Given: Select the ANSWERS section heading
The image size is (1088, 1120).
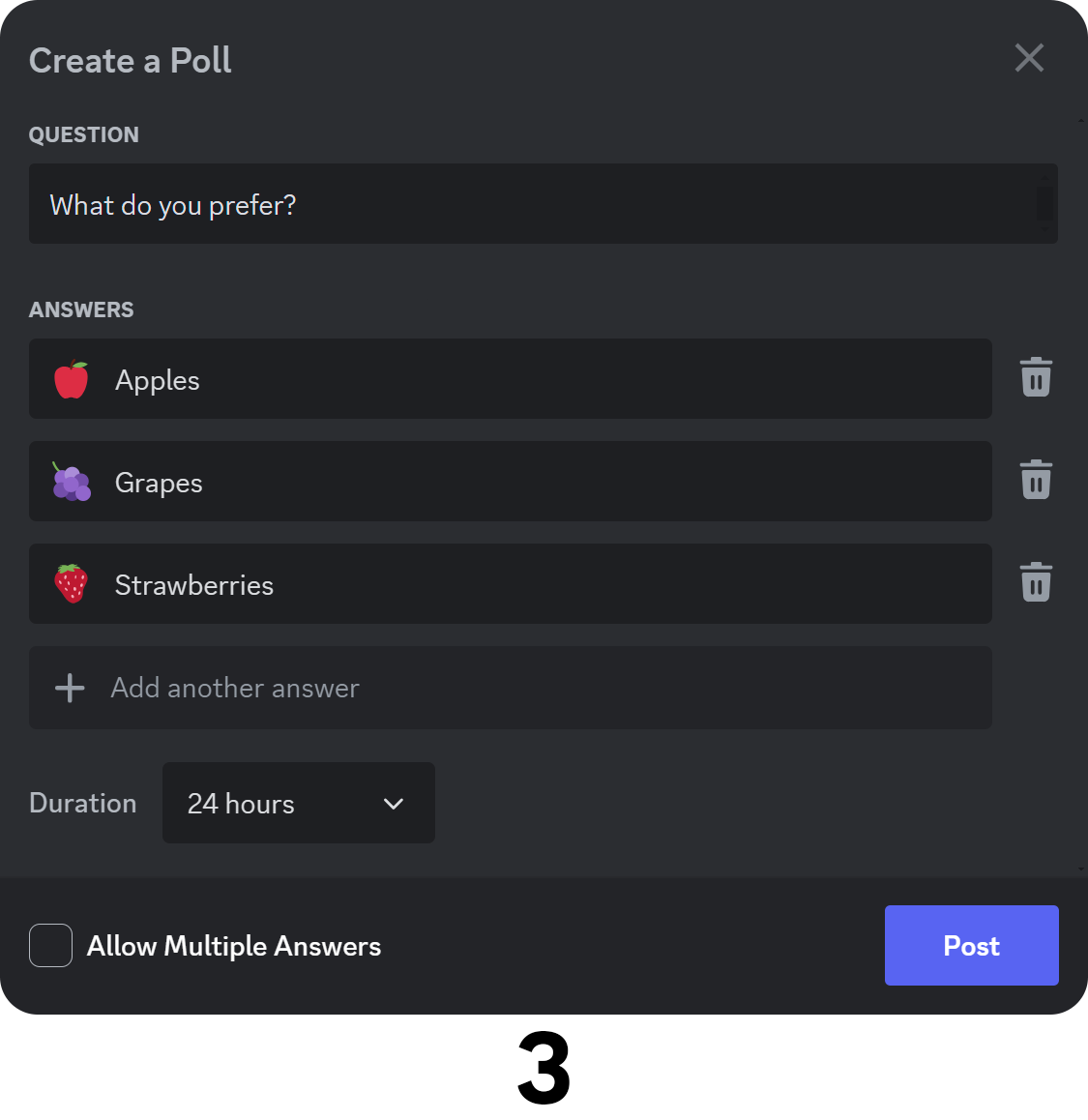Looking at the screenshot, I should 81,309.
